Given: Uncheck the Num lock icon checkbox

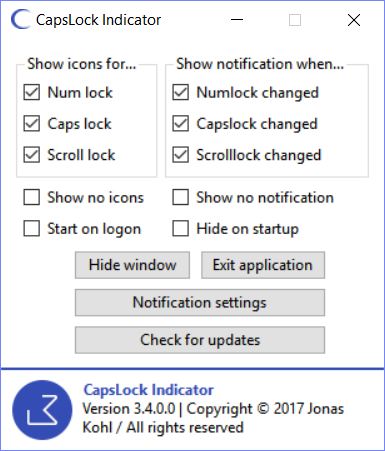Looking at the screenshot, I should 32,92.
